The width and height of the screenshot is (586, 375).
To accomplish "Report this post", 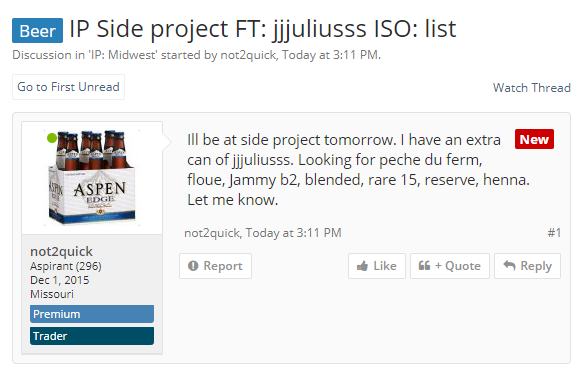I will 215,266.
